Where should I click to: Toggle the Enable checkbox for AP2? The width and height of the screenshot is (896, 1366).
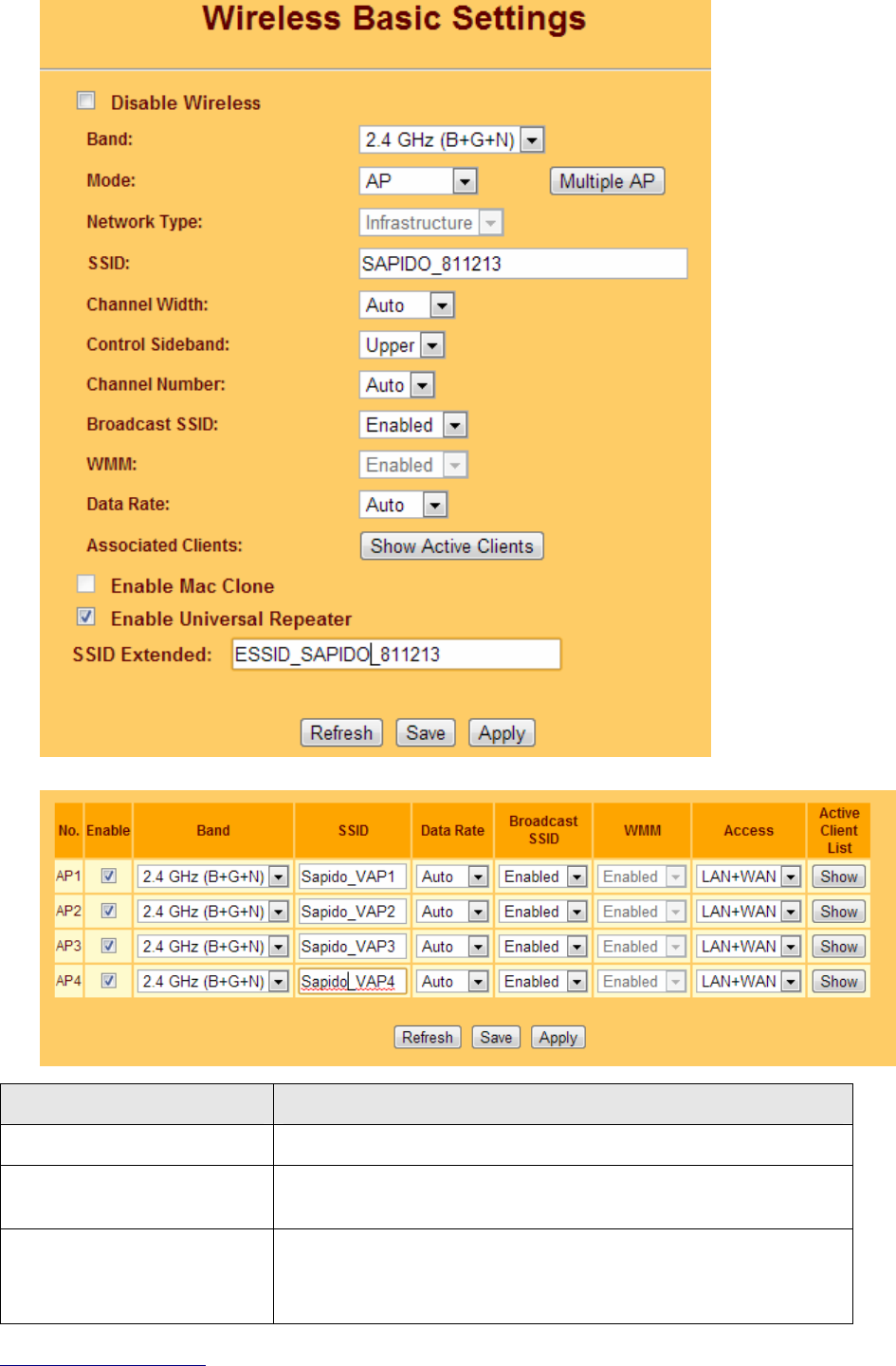(109, 912)
